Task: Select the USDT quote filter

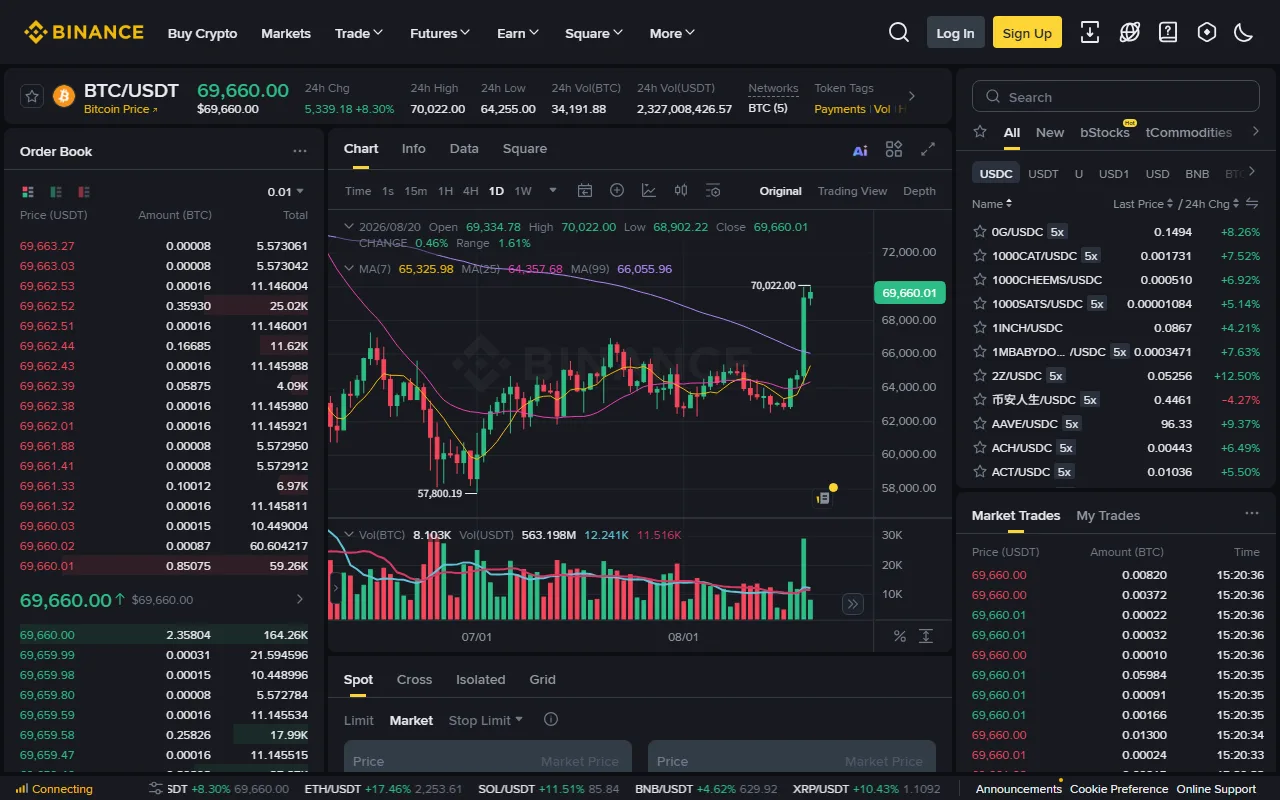Action: pyautogui.click(x=1043, y=173)
